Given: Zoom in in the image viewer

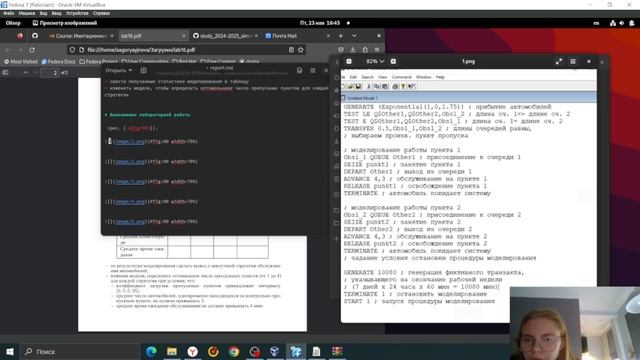Looking at the screenshot, I should [393, 61].
